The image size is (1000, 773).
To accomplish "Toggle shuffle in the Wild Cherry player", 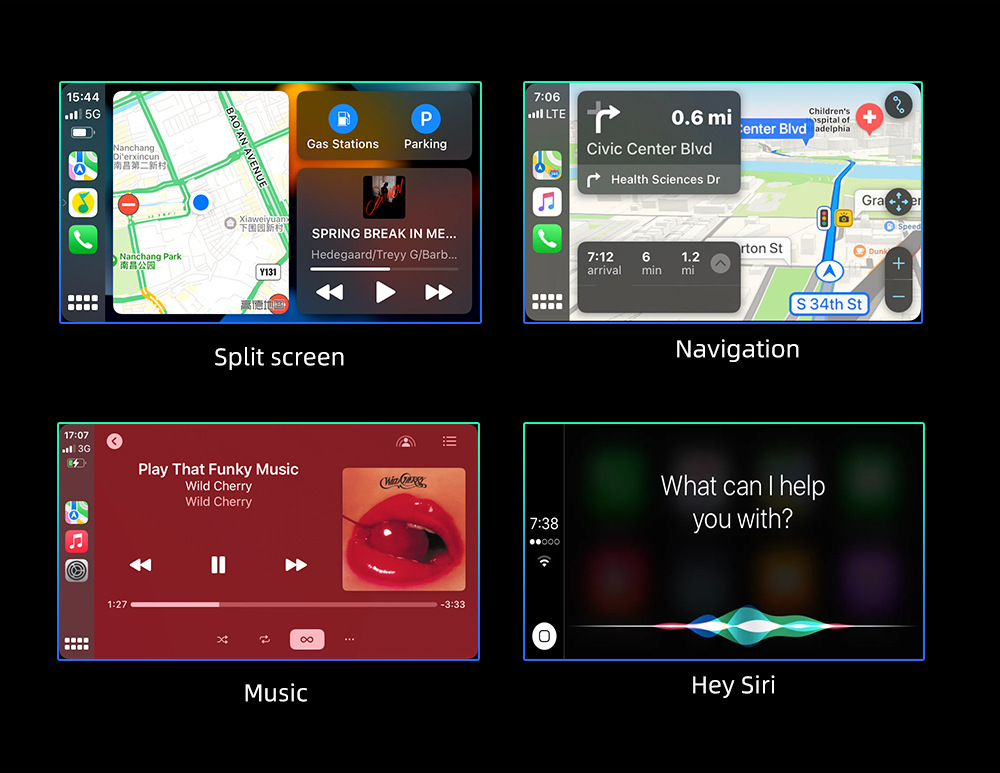I will point(222,639).
